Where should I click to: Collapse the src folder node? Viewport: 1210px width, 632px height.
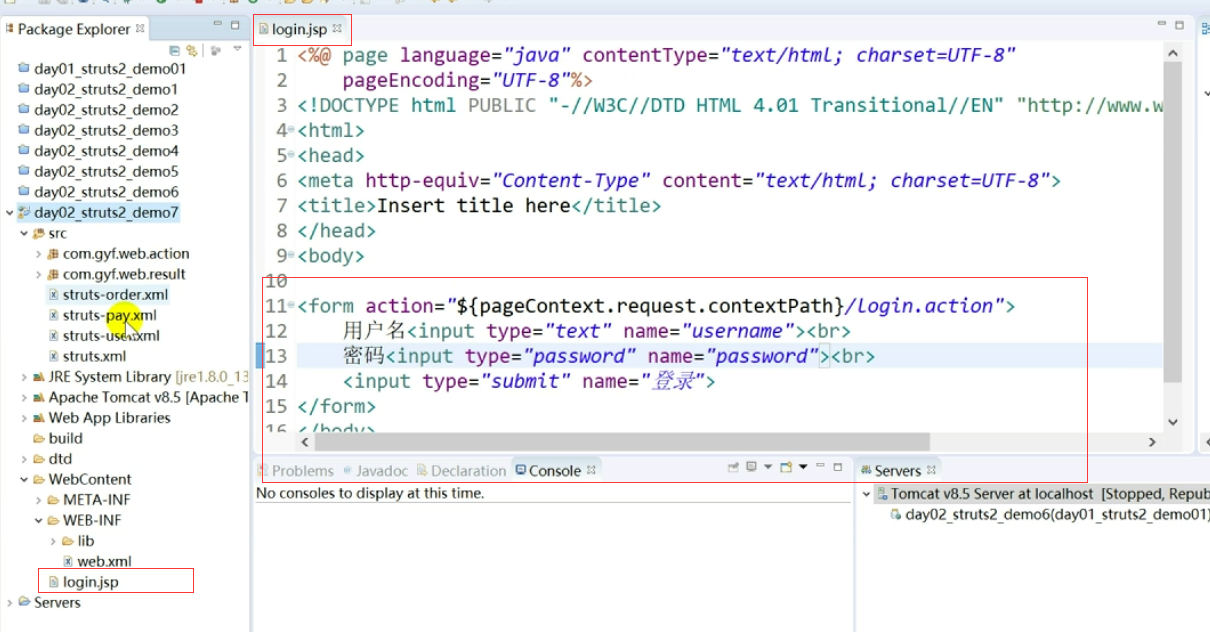[24, 233]
